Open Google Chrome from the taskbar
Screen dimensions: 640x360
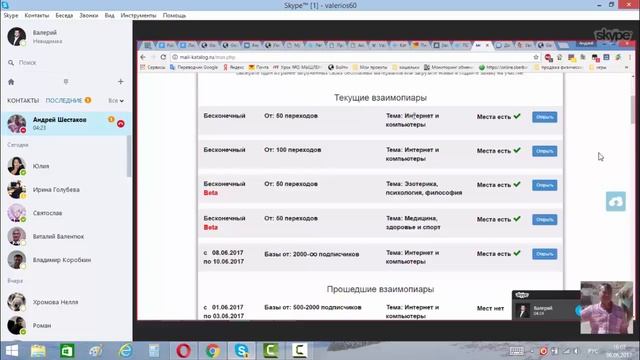212,351
